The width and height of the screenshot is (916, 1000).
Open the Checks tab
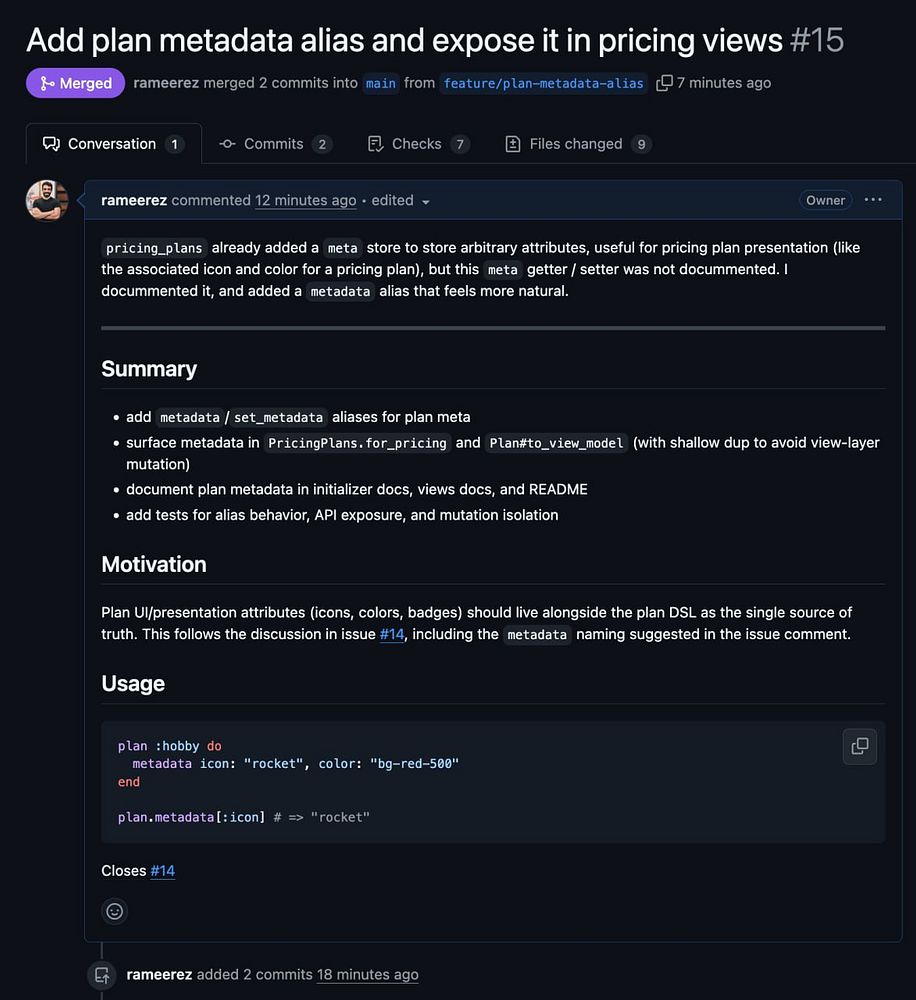(417, 144)
